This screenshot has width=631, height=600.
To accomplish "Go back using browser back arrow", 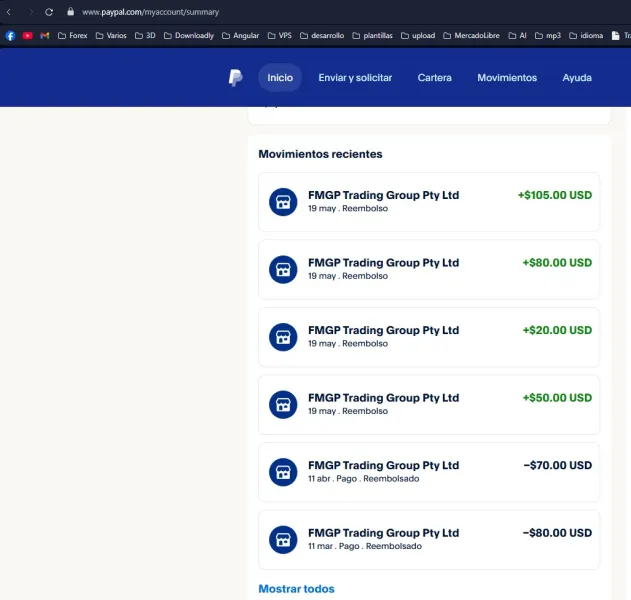I will [x=9, y=12].
